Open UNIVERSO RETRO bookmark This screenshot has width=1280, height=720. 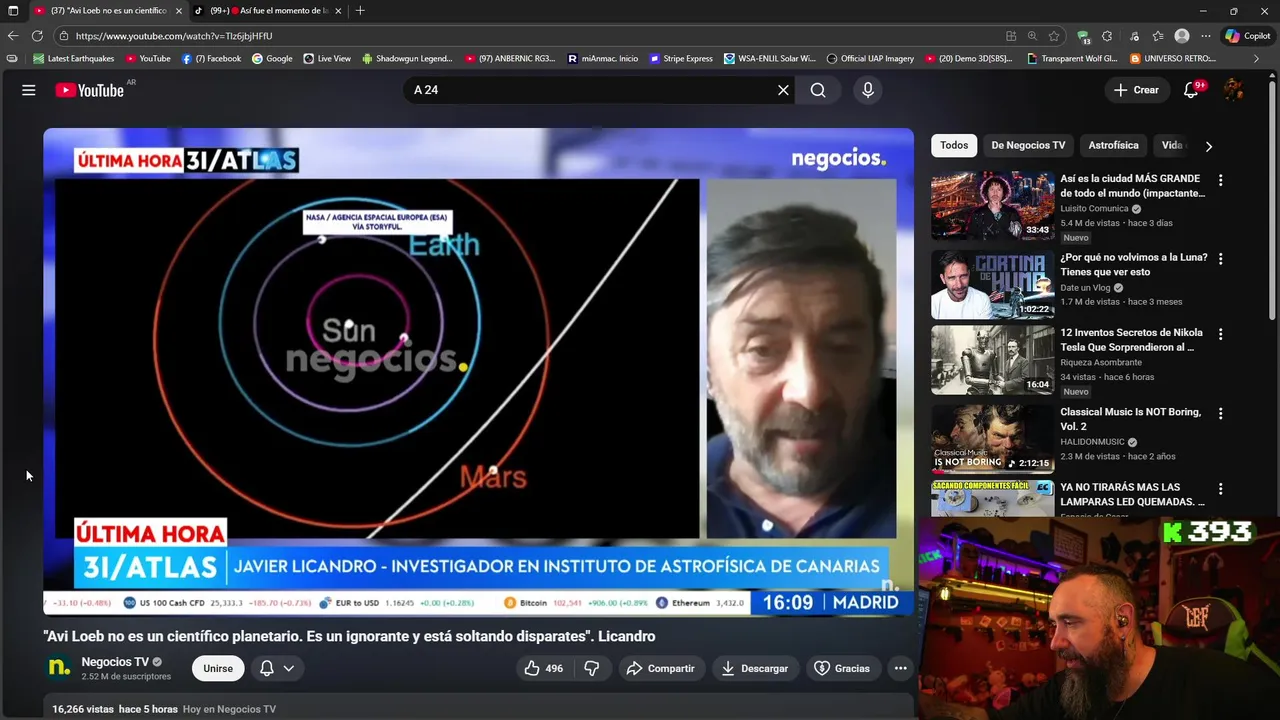[1173, 59]
